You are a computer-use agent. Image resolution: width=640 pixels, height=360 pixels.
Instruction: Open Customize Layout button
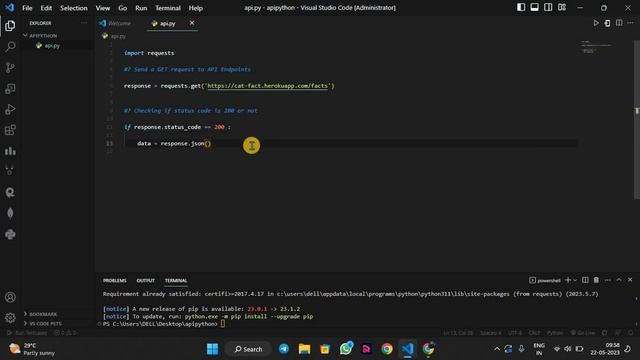coord(562,7)
